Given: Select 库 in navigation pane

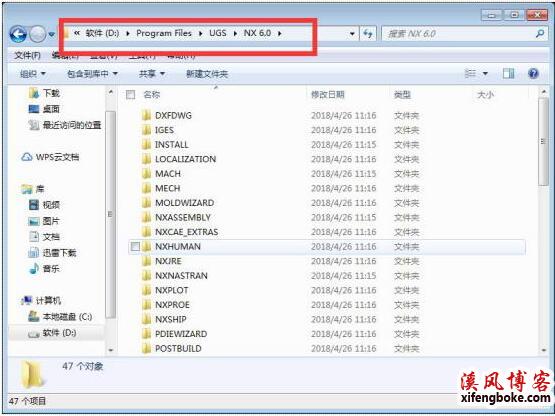Looking at the screenshot, I should (x=33, y=189).
